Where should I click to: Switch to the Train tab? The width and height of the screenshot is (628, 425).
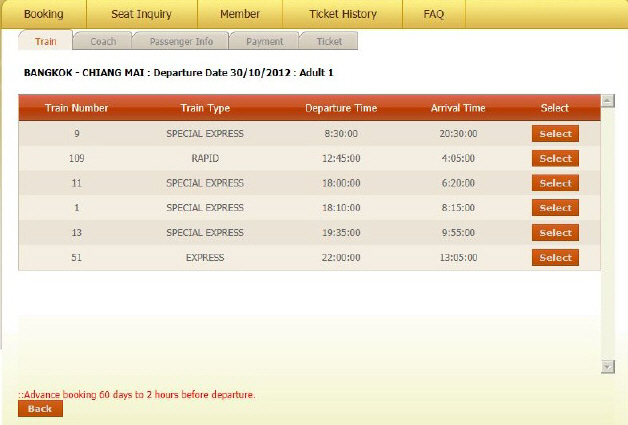45,41
